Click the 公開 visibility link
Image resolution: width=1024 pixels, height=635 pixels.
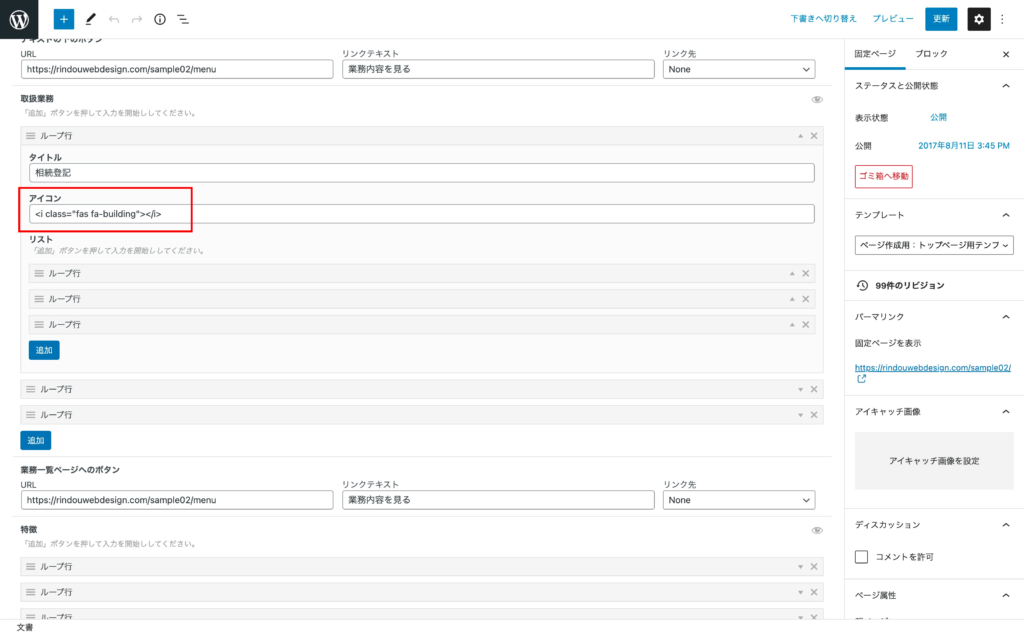[x=938, y=118]
